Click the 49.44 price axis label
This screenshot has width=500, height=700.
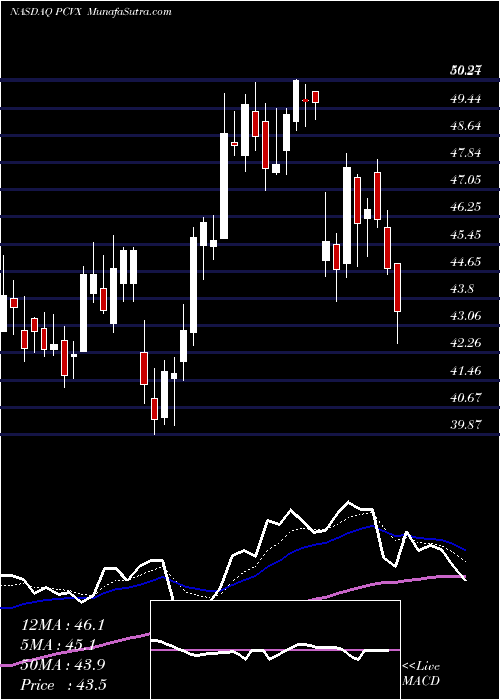click(465, 99)
